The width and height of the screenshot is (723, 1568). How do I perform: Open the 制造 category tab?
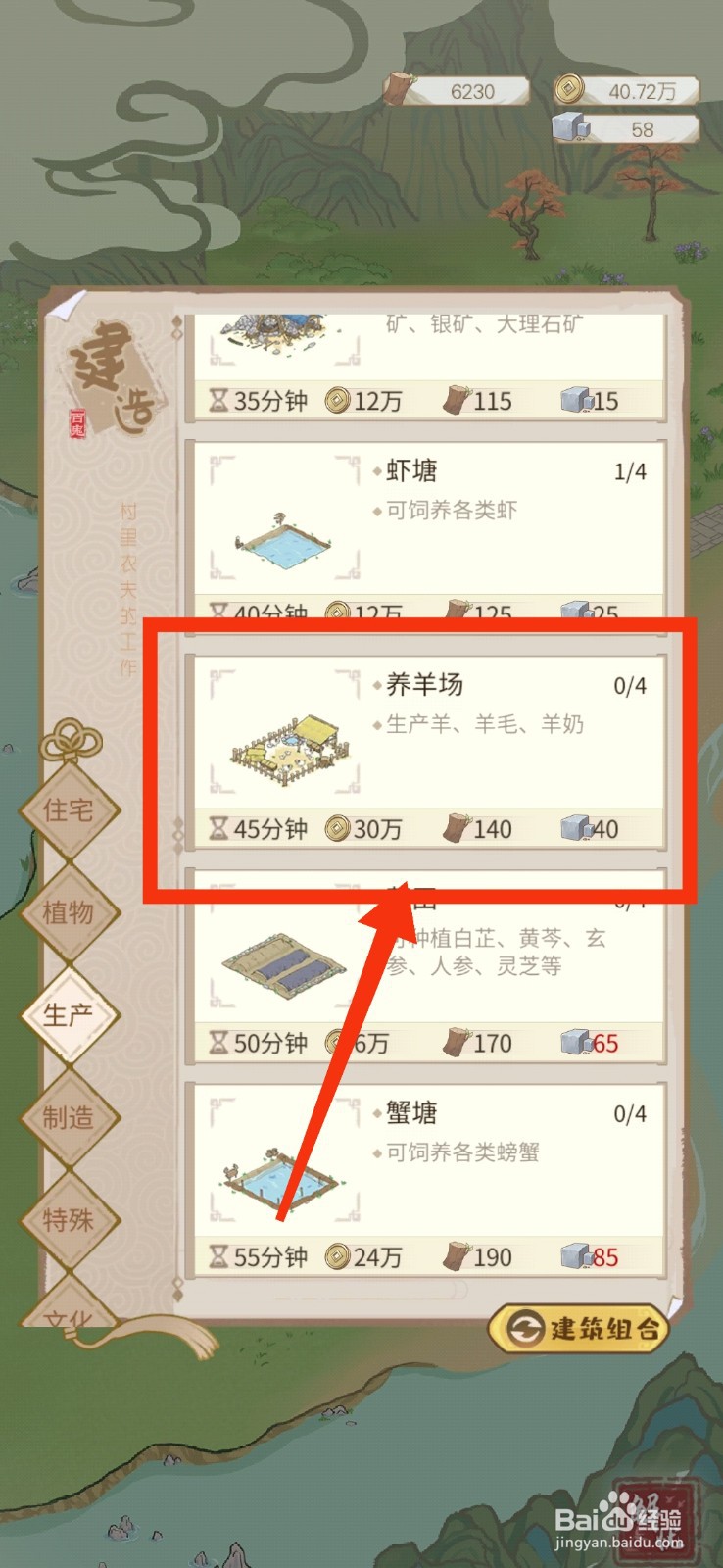click(68, 1117)
